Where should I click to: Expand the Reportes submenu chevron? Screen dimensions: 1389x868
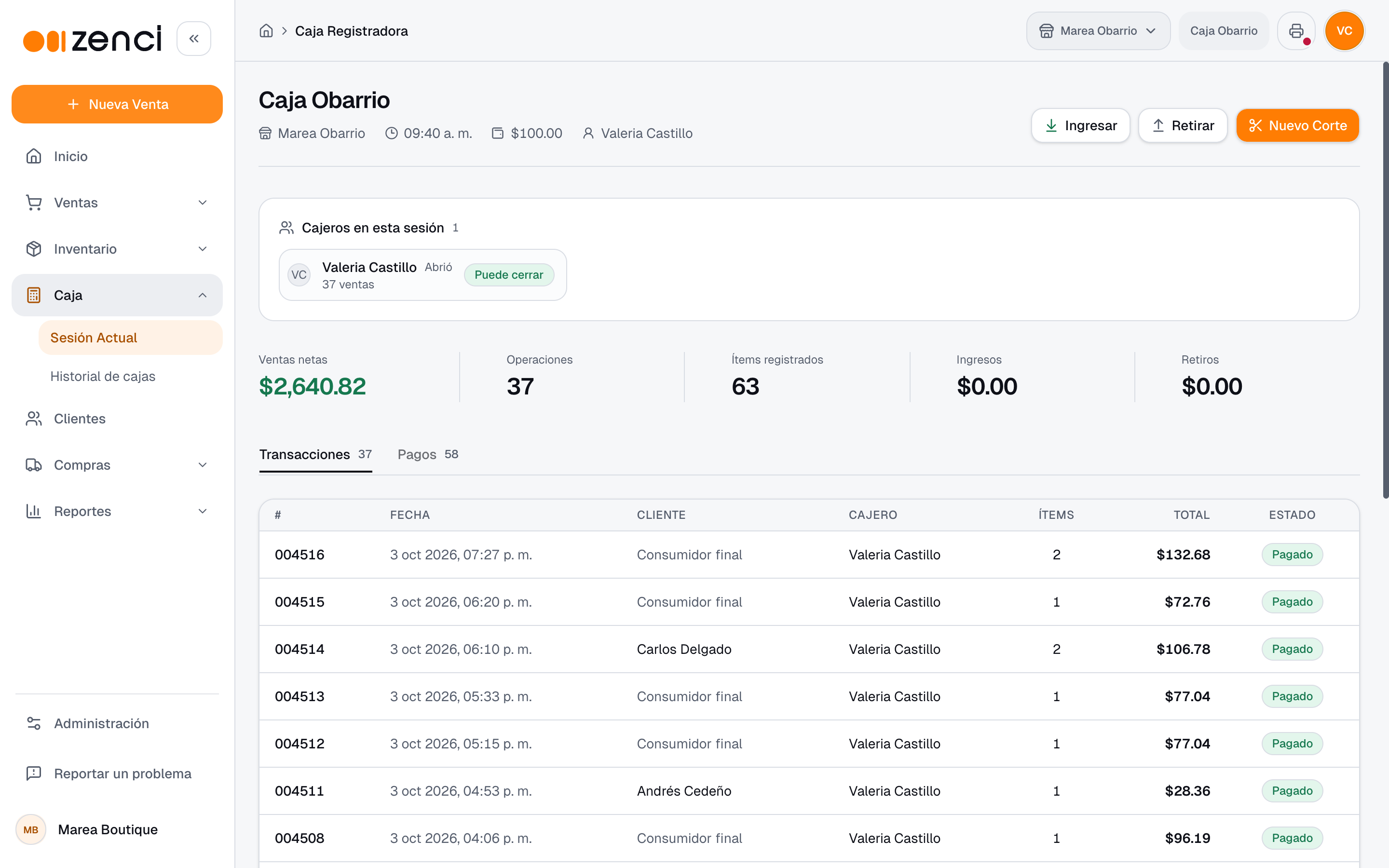tap(203, 511)
